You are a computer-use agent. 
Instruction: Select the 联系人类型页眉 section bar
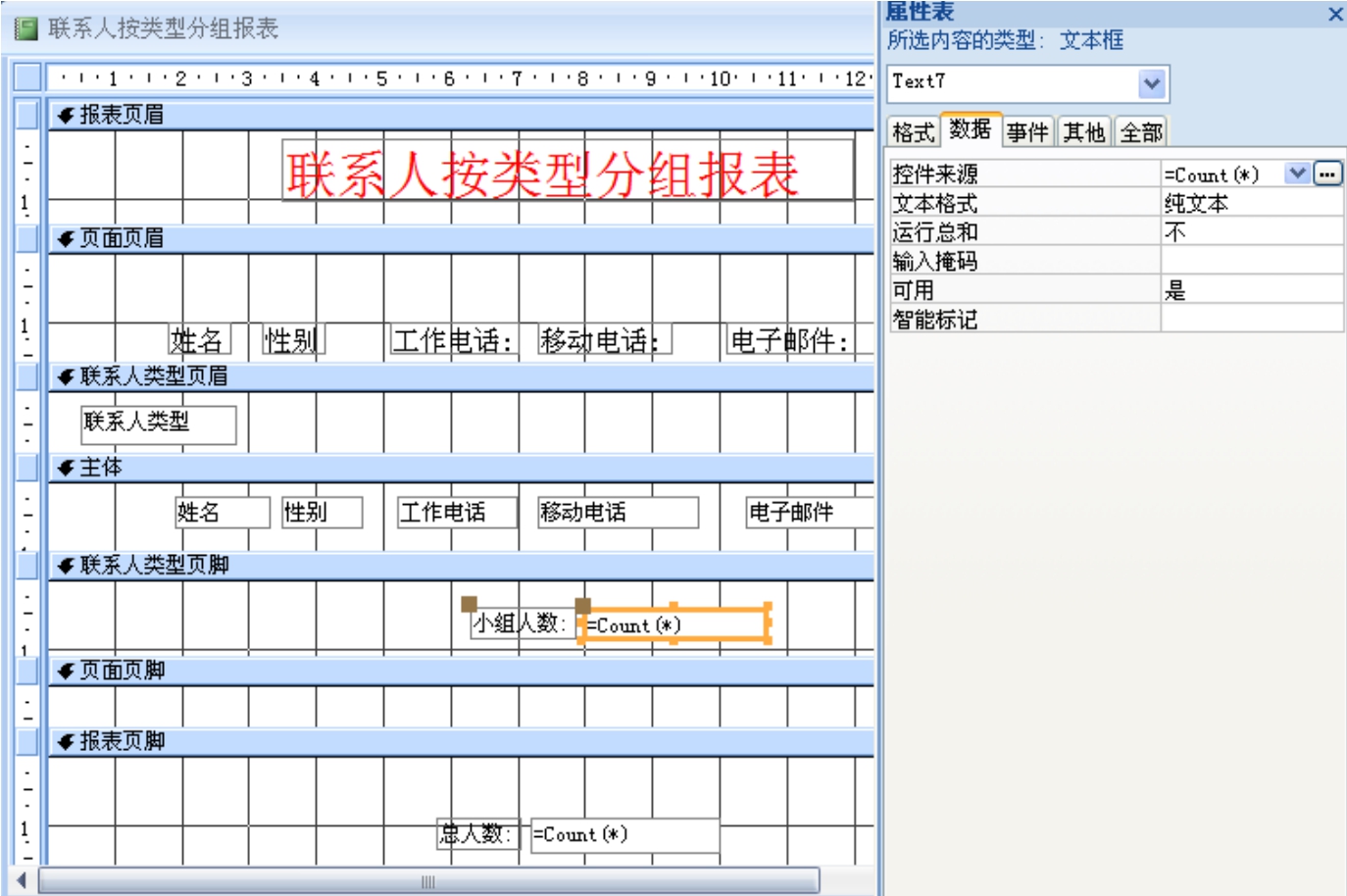click(x=461, y=376)
